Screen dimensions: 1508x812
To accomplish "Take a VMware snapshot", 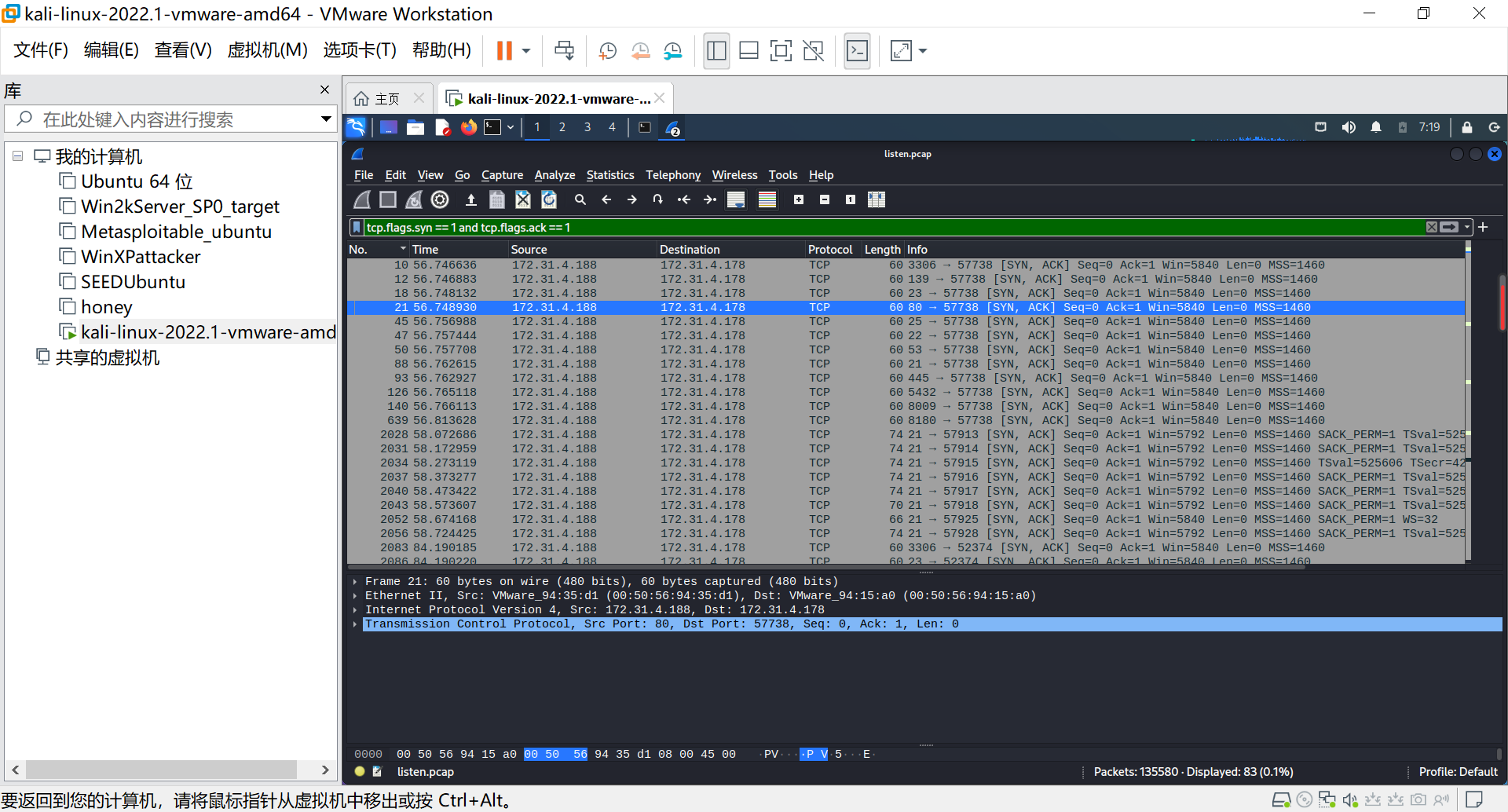I will (607, 51).
